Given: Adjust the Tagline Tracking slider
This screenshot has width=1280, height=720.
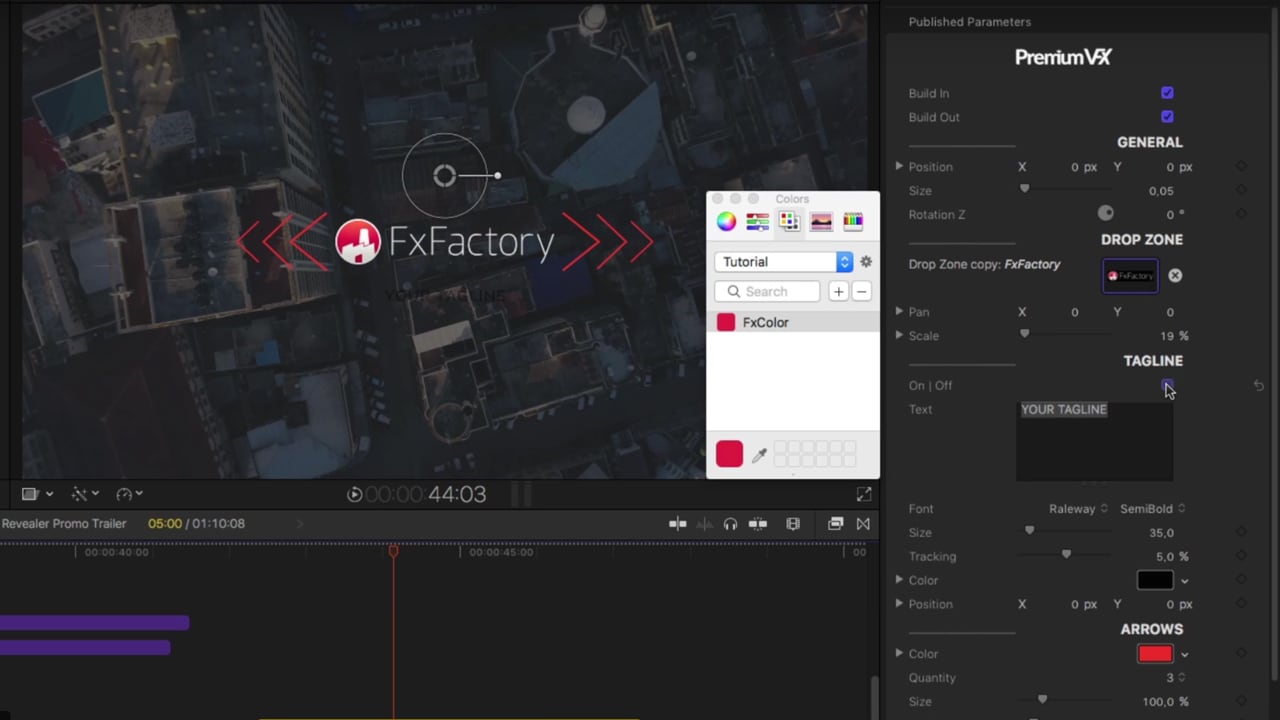Looking at the screenshot, I should [1066, 555].
